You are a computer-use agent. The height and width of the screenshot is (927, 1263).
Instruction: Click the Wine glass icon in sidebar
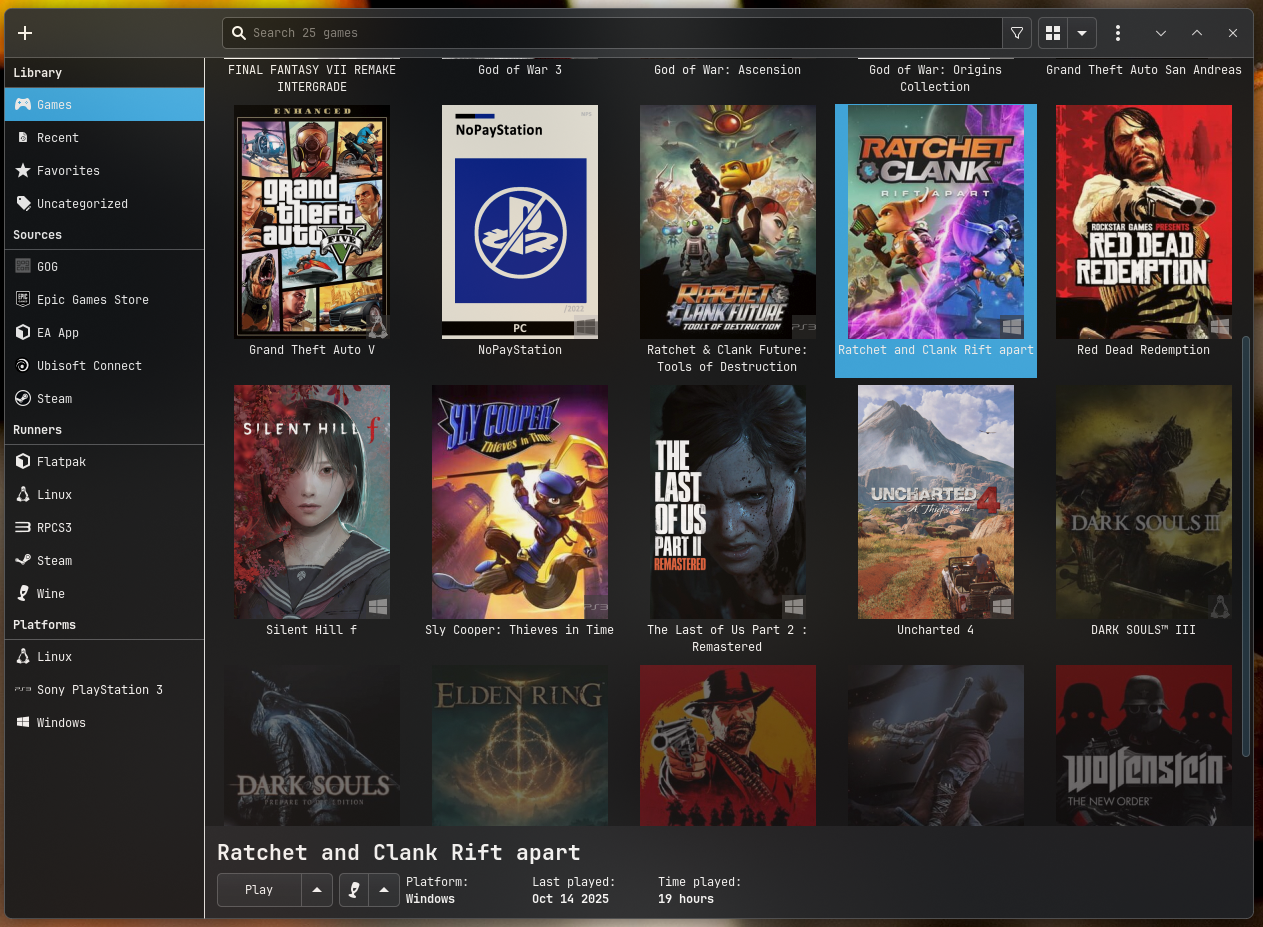click(x=23, y=593)
